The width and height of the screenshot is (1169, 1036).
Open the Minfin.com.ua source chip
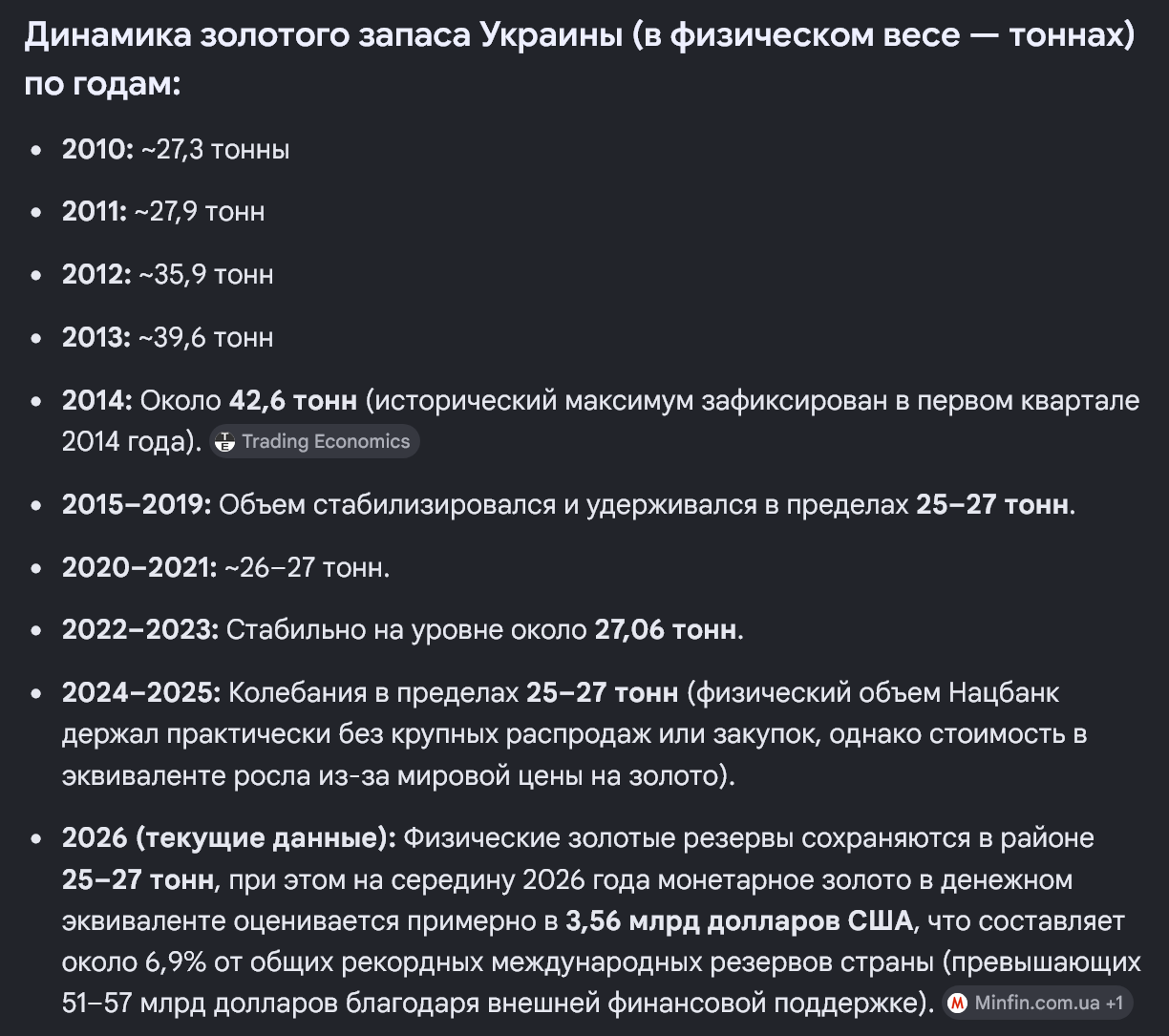click(1038, 1004)
